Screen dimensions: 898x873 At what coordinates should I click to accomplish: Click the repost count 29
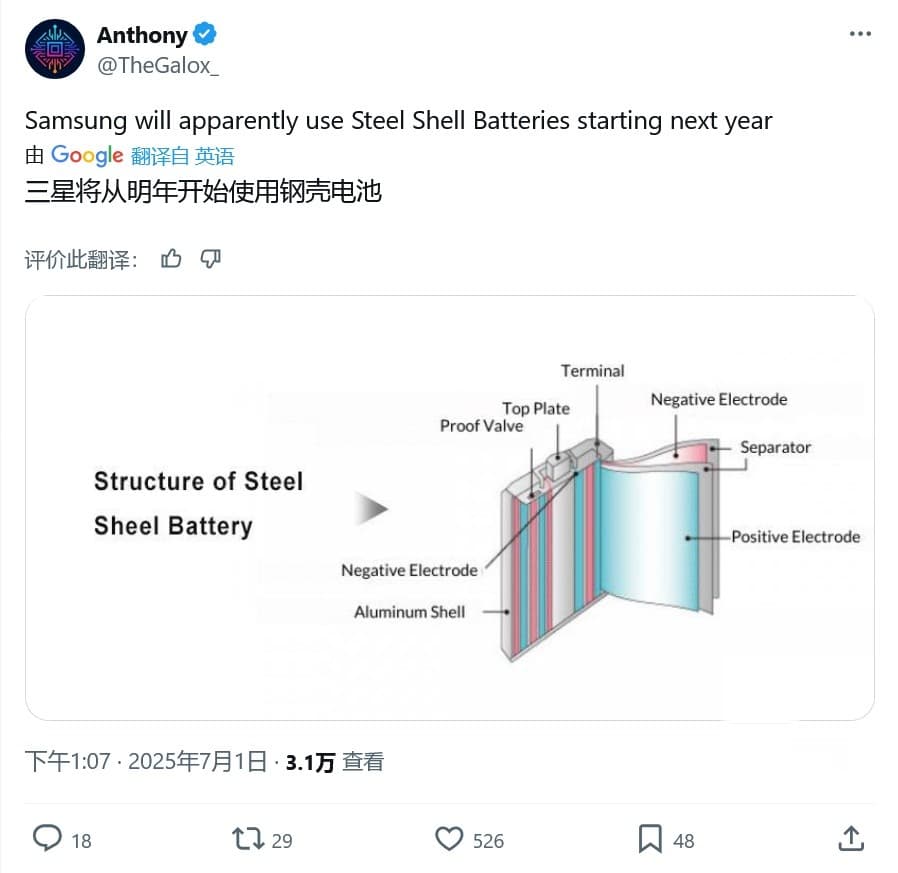[x=282, y=840]
